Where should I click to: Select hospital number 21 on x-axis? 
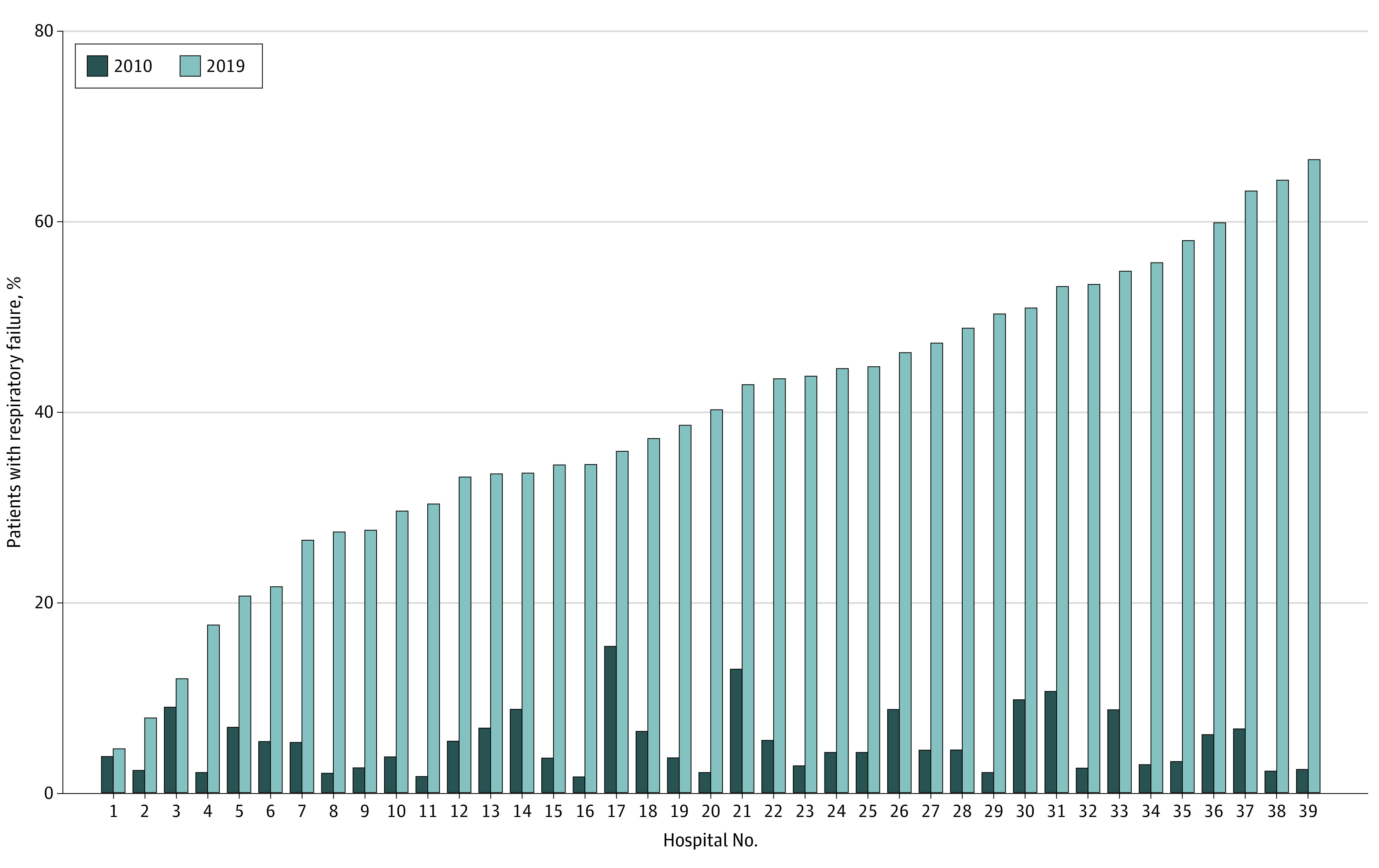(742, 812)
